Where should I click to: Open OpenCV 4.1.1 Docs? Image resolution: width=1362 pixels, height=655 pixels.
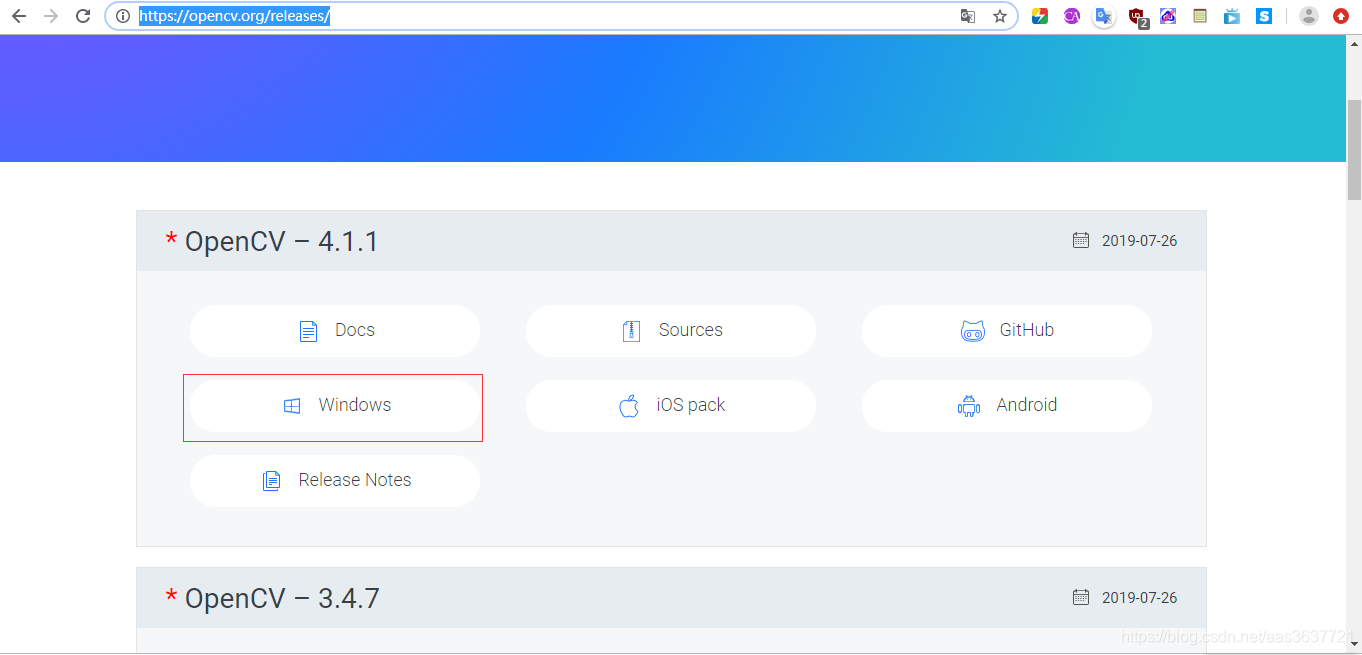[x=335, y=331]
